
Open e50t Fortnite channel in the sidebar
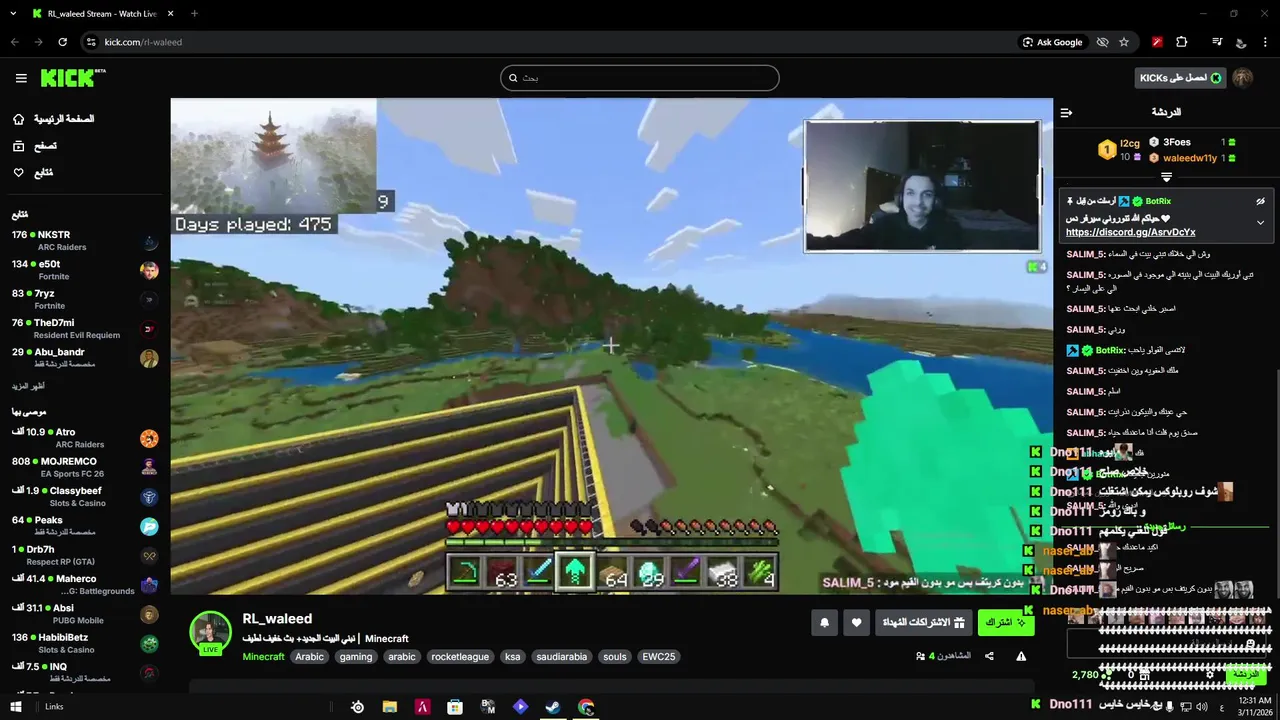point(84,270)
